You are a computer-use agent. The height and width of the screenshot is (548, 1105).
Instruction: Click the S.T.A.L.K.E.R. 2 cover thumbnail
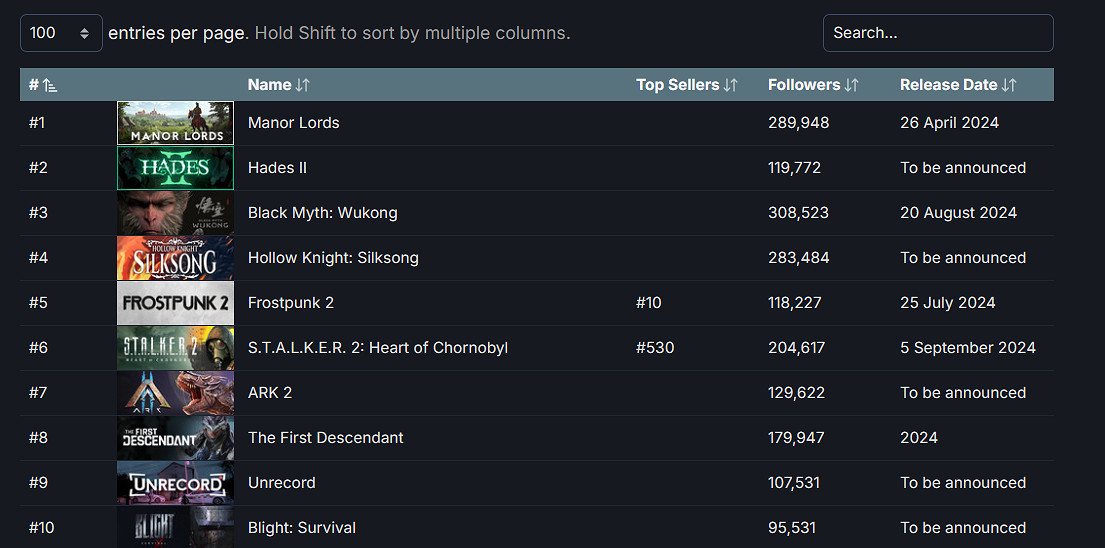pos(175,348)
